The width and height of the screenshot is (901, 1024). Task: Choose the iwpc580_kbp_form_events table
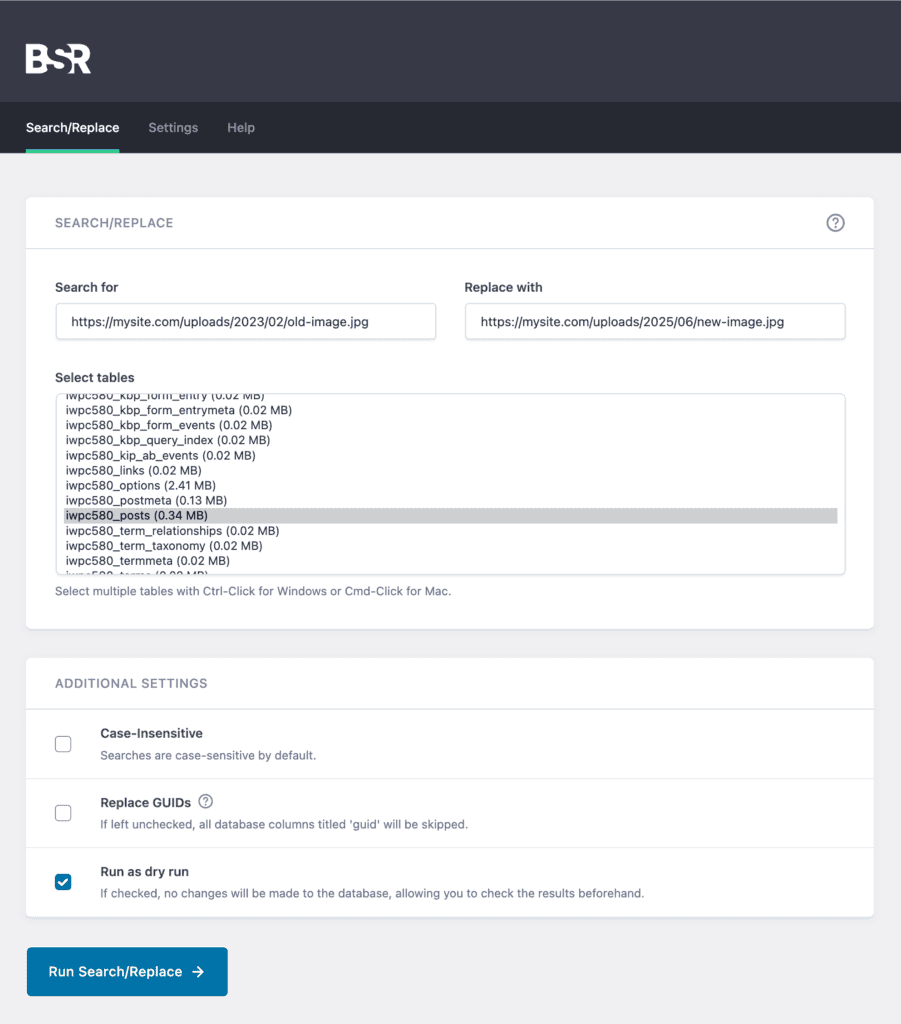pos(169,425)
